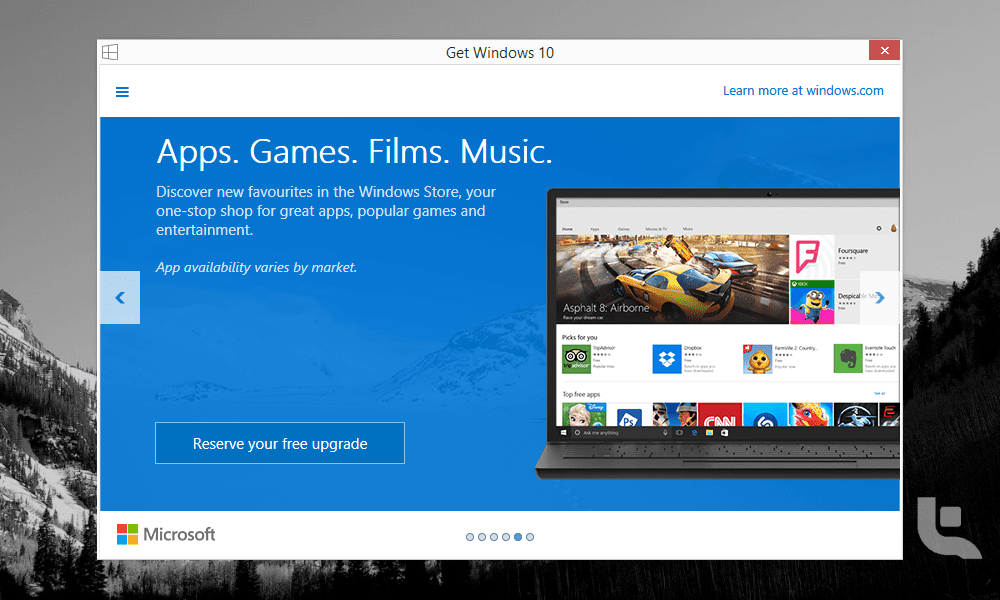Click 'Apps. Games. Films. Music.' heading
Viewport: 1000px width, 600px height.
click(x=355, y=152)
